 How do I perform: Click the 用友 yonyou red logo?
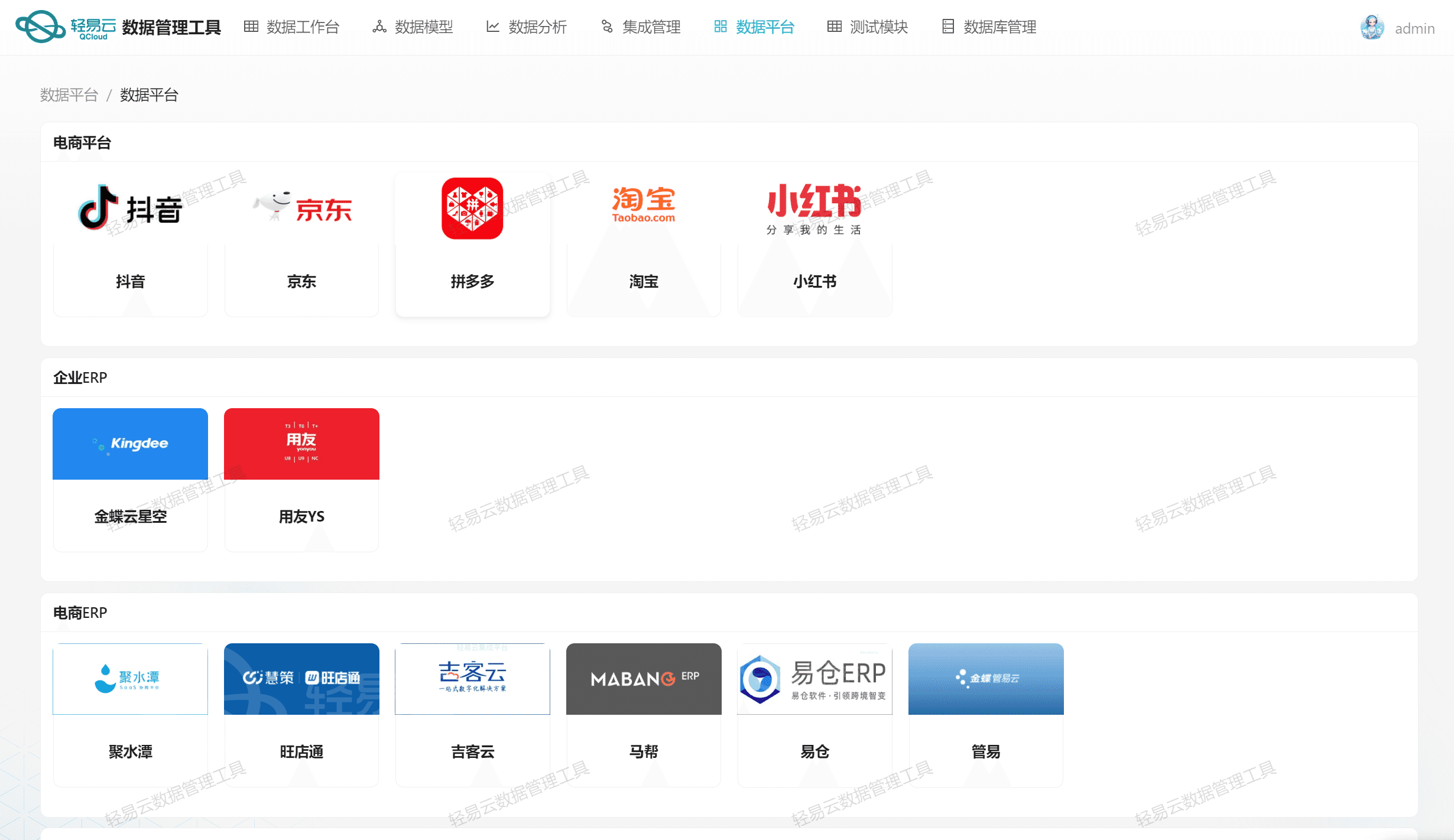[x=302, y=444]
